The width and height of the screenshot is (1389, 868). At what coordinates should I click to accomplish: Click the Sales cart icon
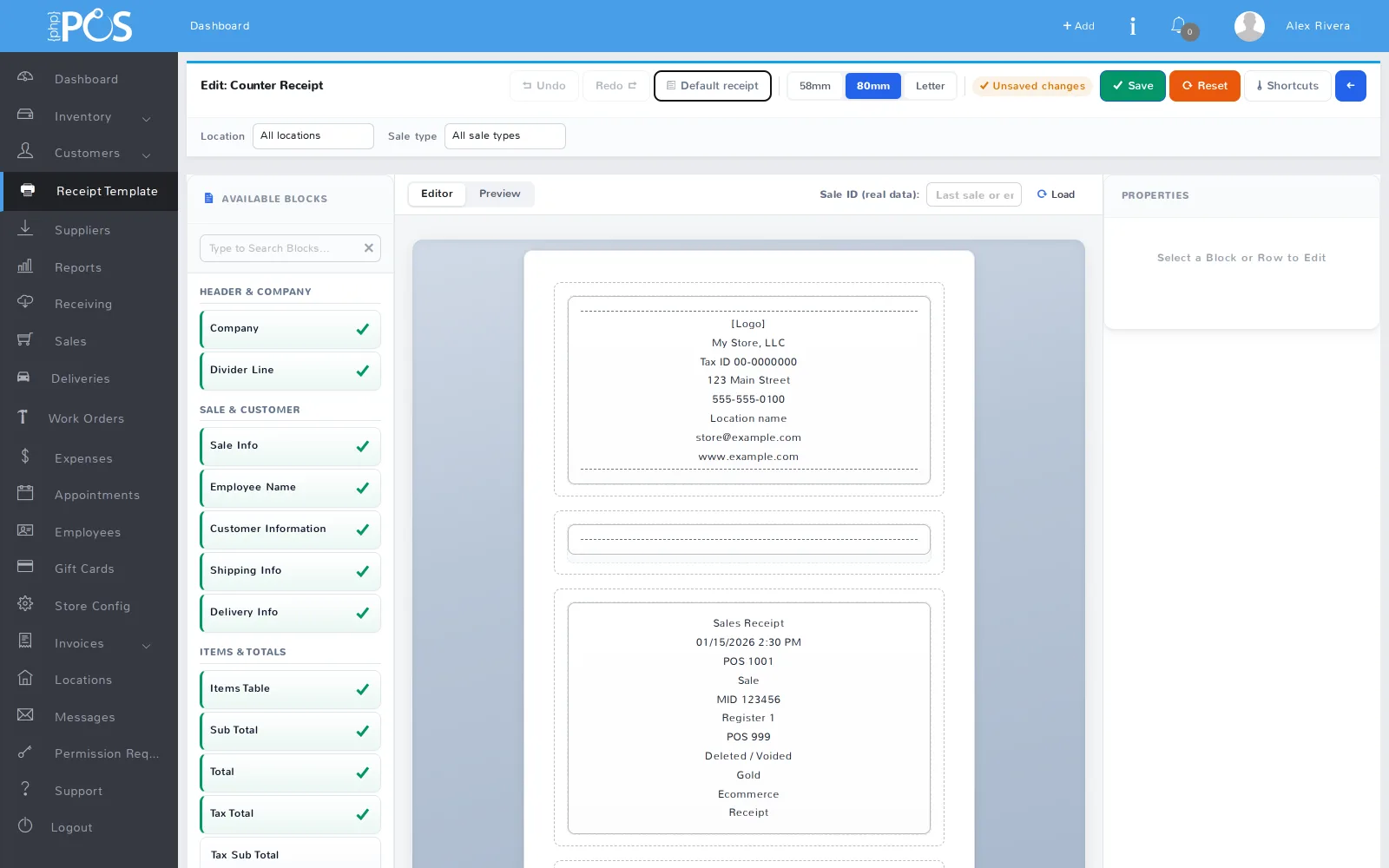25,339
